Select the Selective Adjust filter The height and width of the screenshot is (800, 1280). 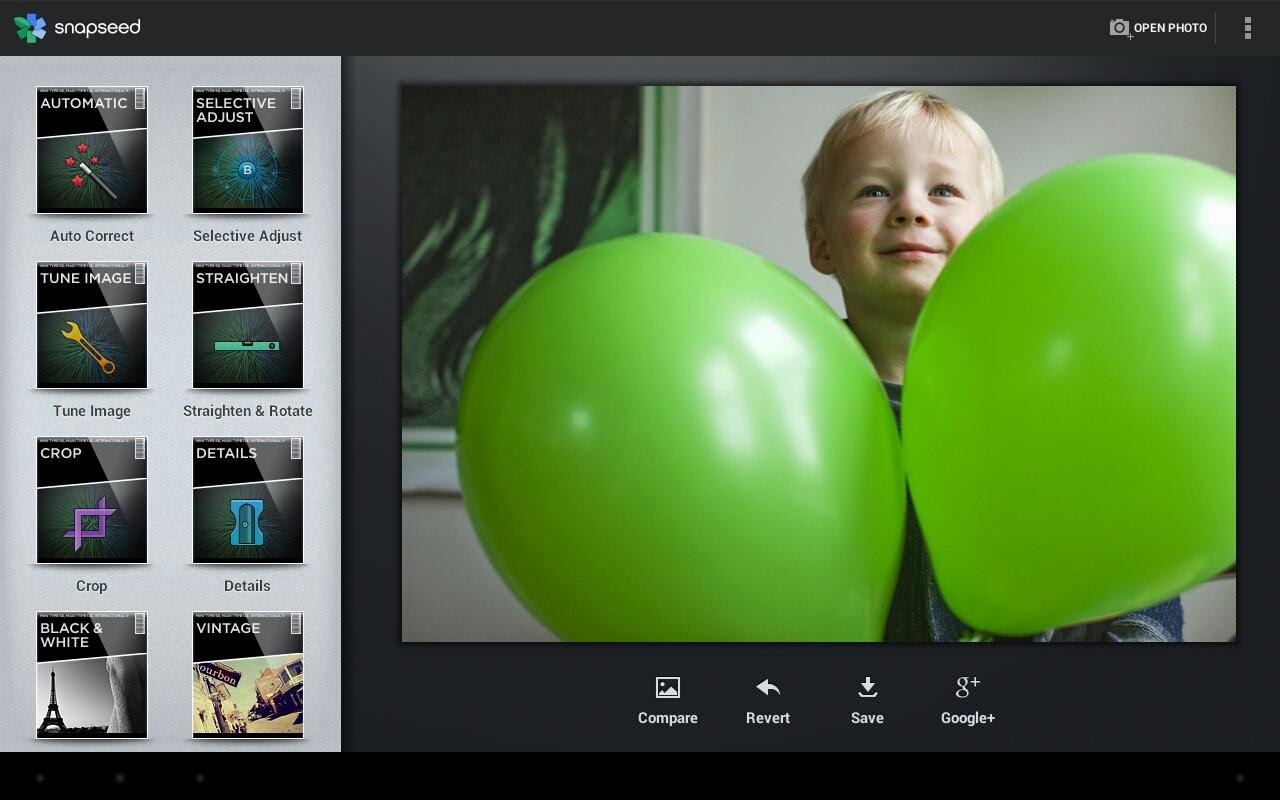[x=246, y=150]
